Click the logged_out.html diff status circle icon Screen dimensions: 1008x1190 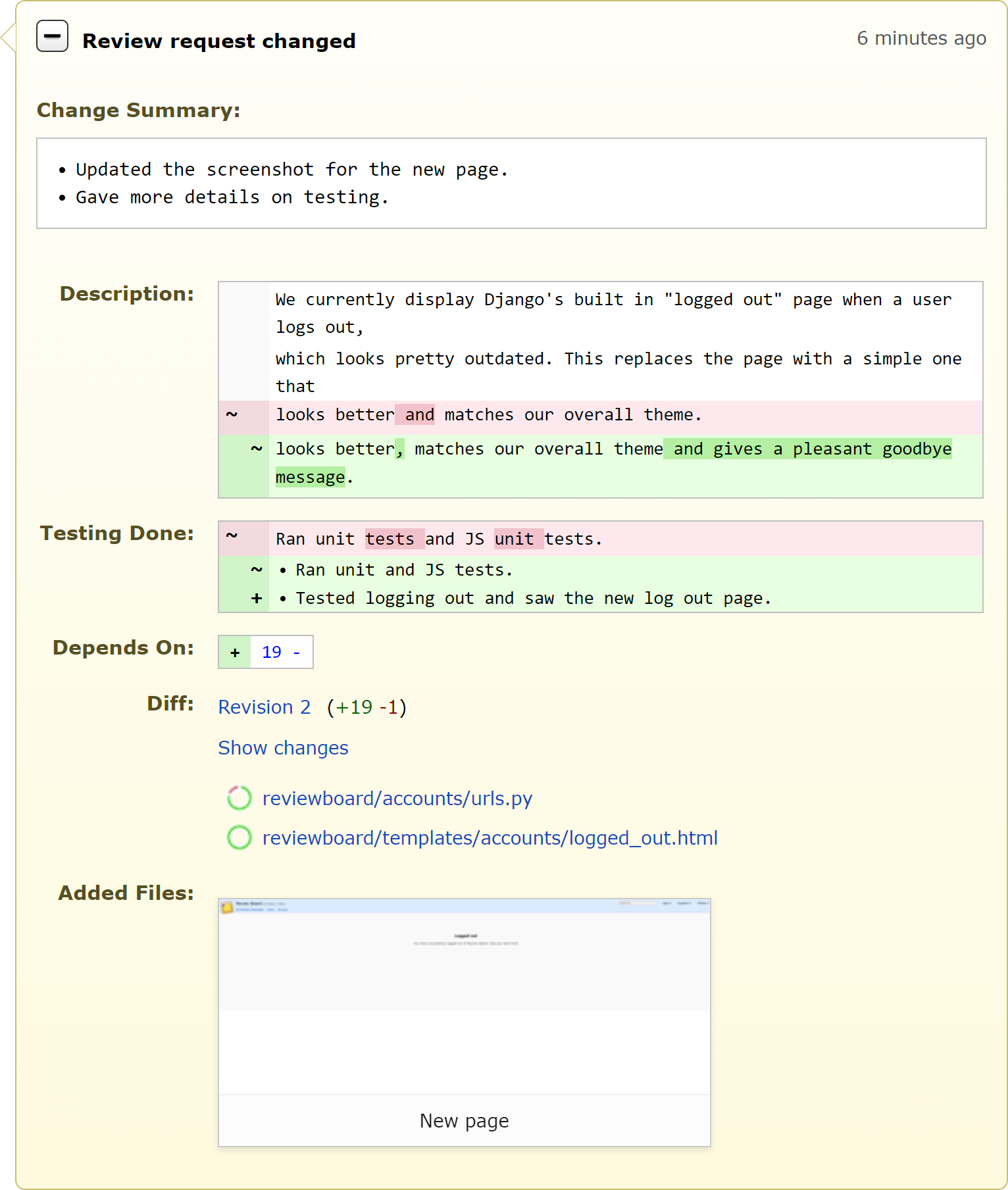pyautogui.click(x=239, y=837)
